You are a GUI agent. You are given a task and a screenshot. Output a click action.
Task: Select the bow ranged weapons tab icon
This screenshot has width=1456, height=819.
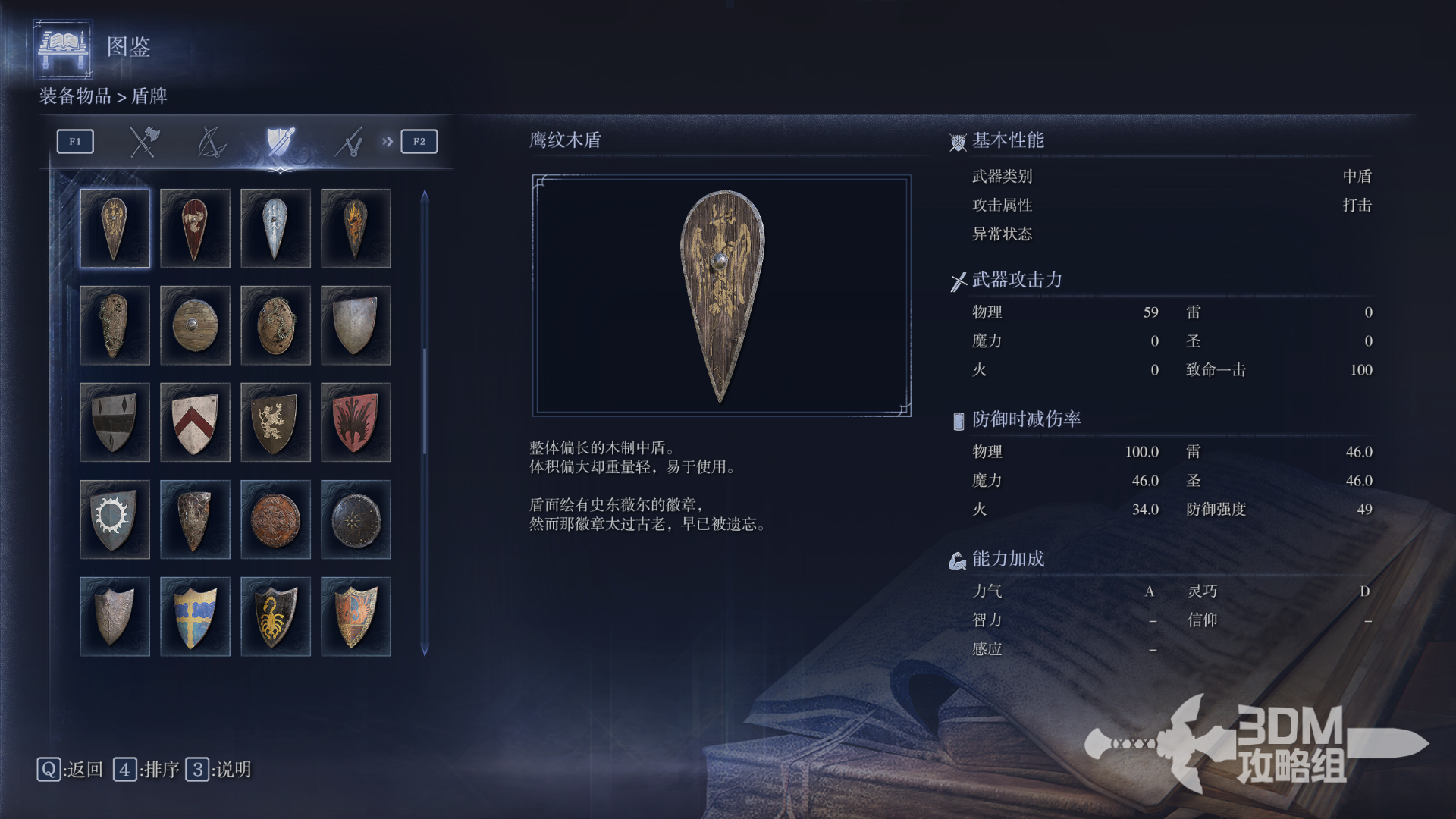pos(212,141)
